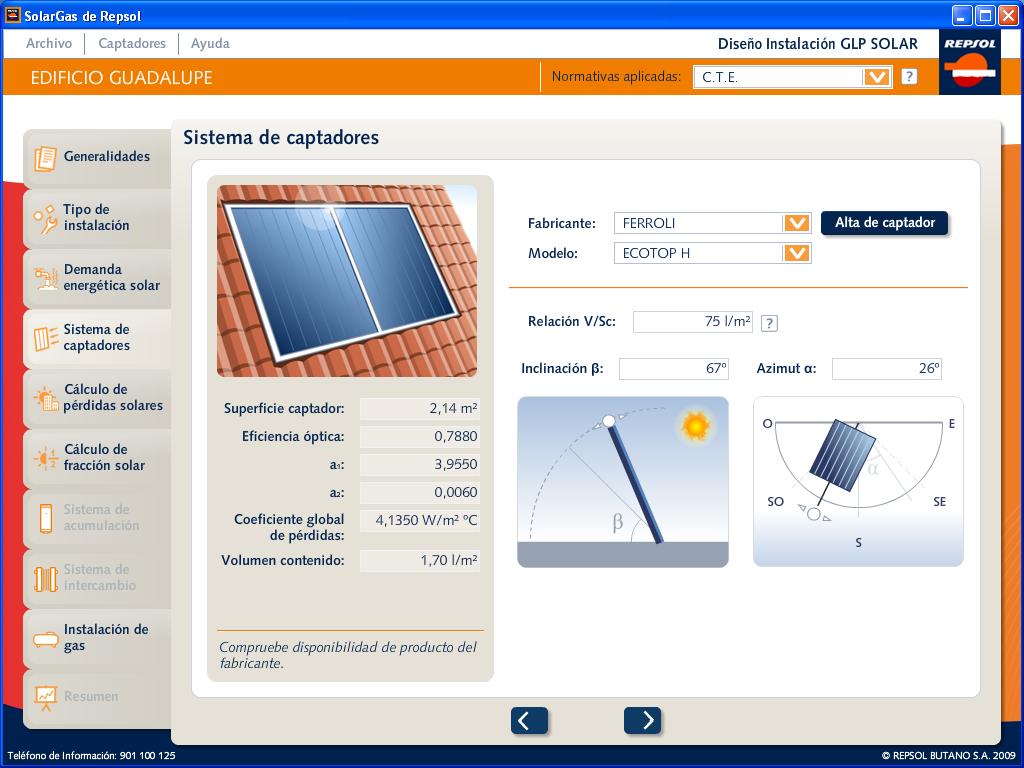This screenshot has width=1024, height=768.
Task: Click the Tipo de instalación wrench icon
Action: (45, 219)
